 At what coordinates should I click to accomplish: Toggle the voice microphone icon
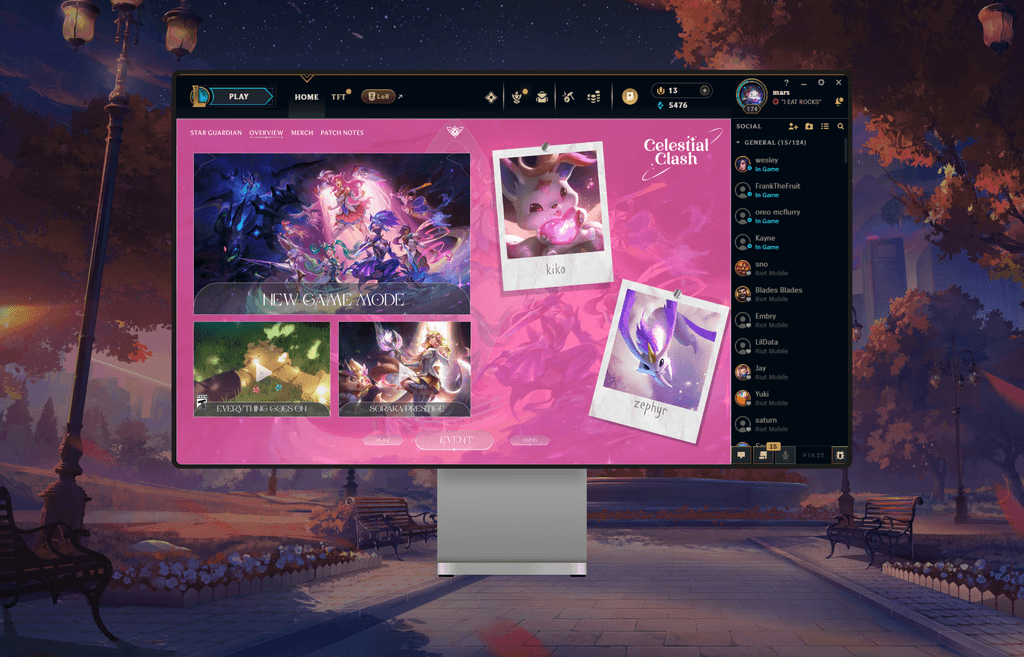point(786,455)
